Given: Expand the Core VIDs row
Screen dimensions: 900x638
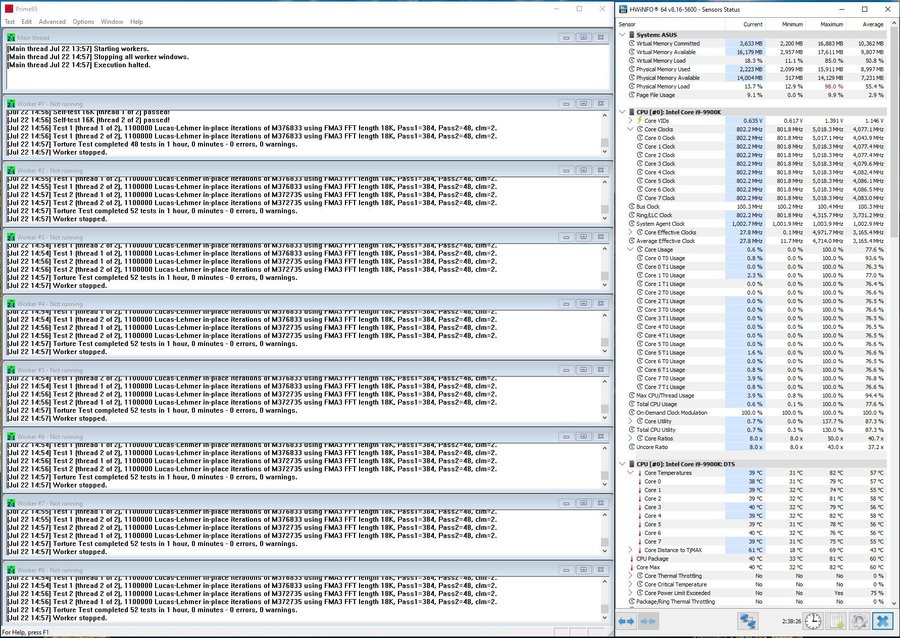Looking at the screenshot, I should (x=630, y=120).
